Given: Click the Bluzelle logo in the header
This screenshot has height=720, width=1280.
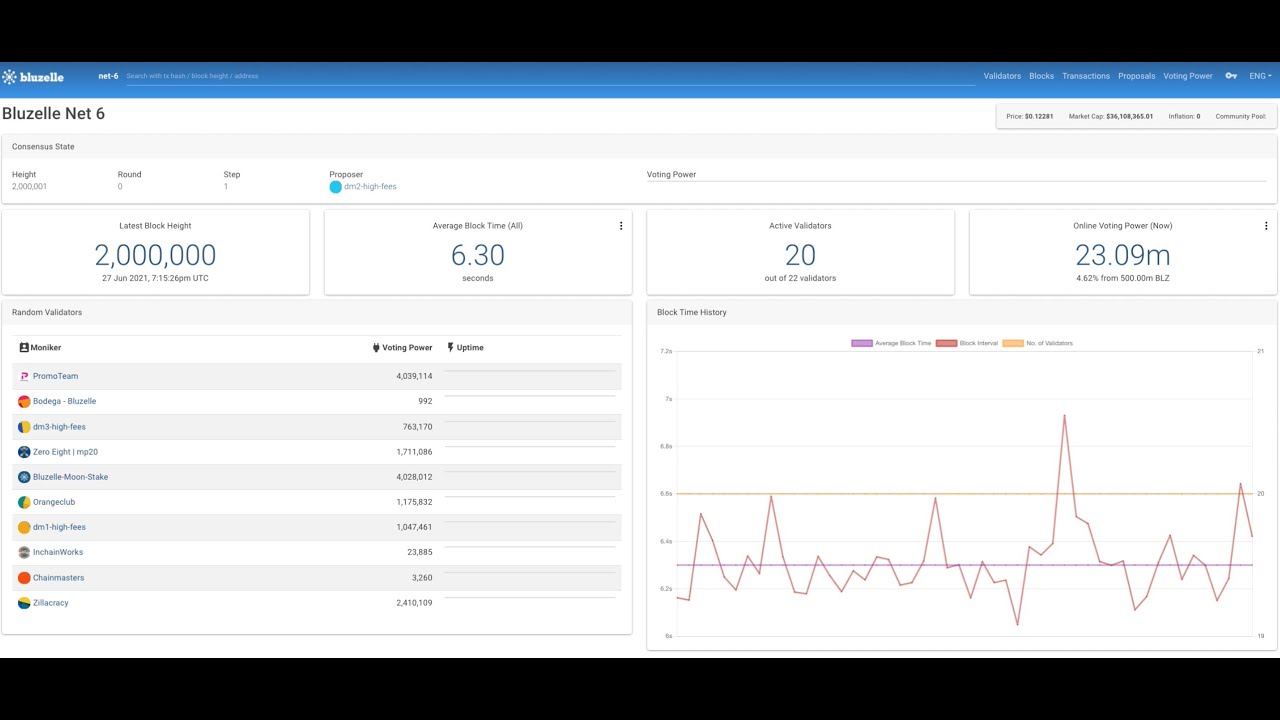Looking at the screenshot, I should tap(33, 76).
